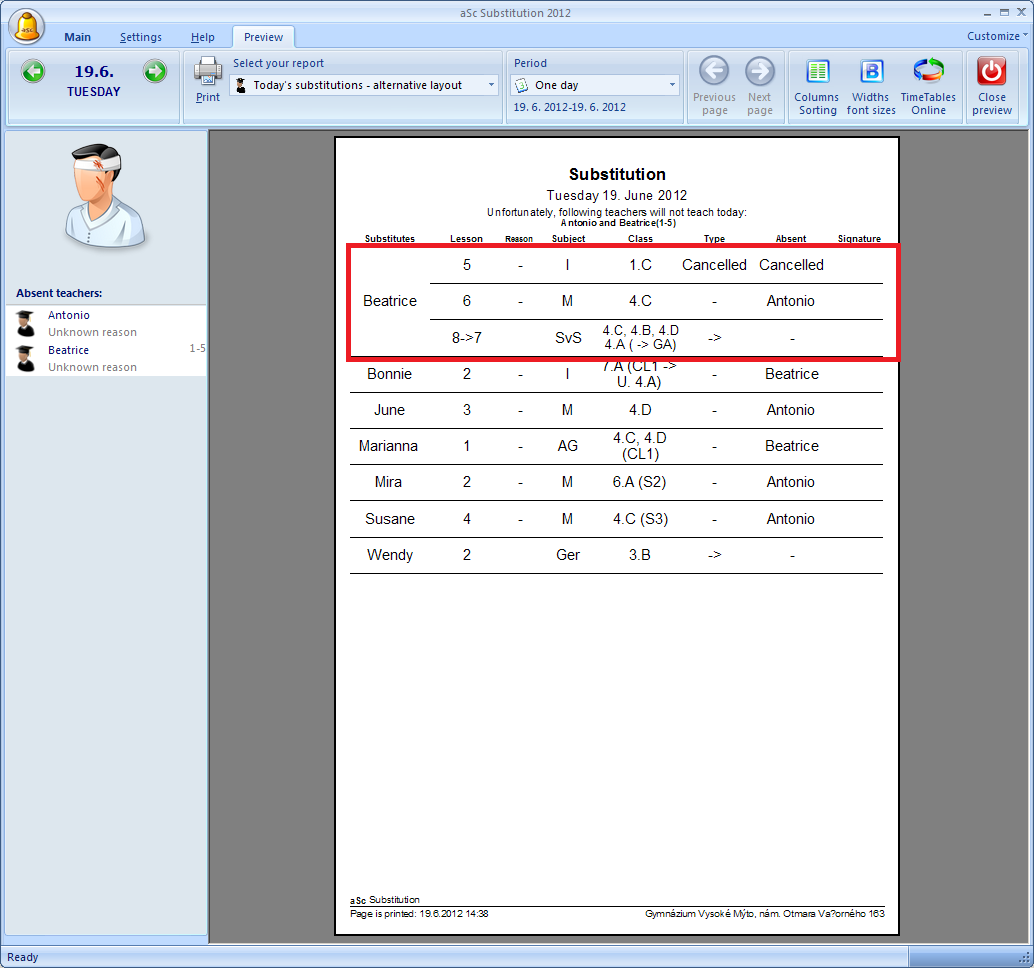The width and height of the screenshot is (1034, 968).
Task: Switch to the Main tab
Action: (x=77, y=37)
